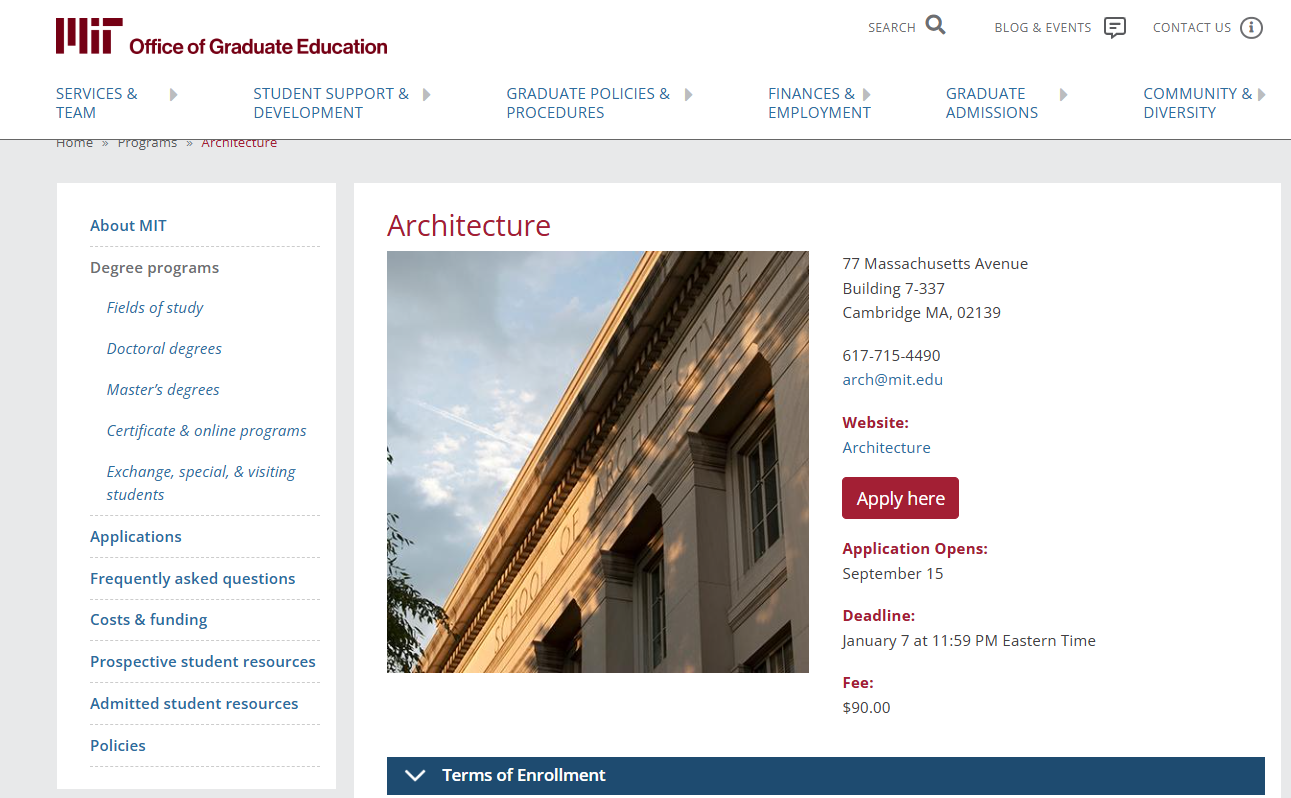Open Graduate Policies & Procedures menu

click(x=588, y=103)
